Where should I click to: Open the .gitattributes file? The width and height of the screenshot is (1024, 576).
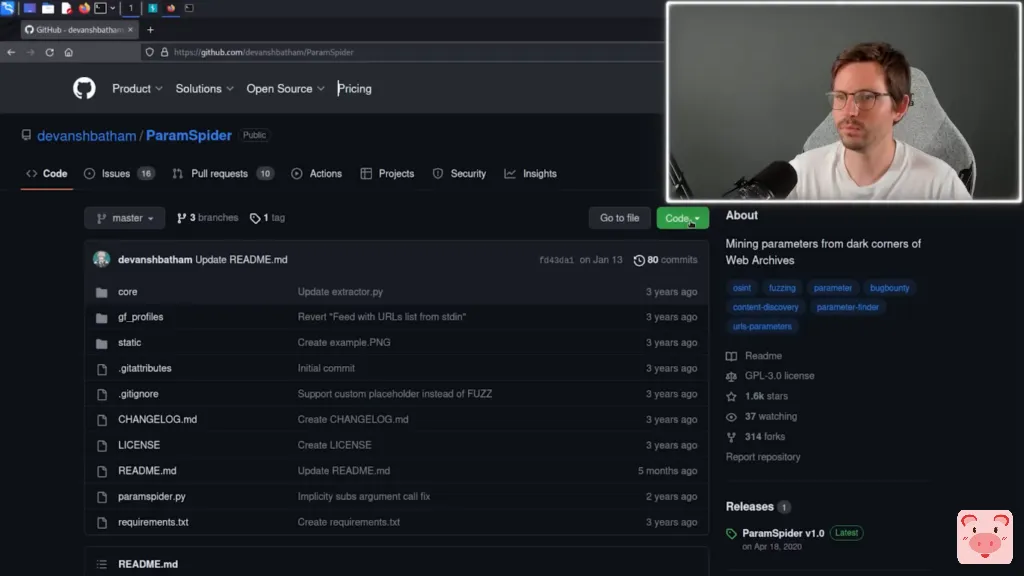144,368
